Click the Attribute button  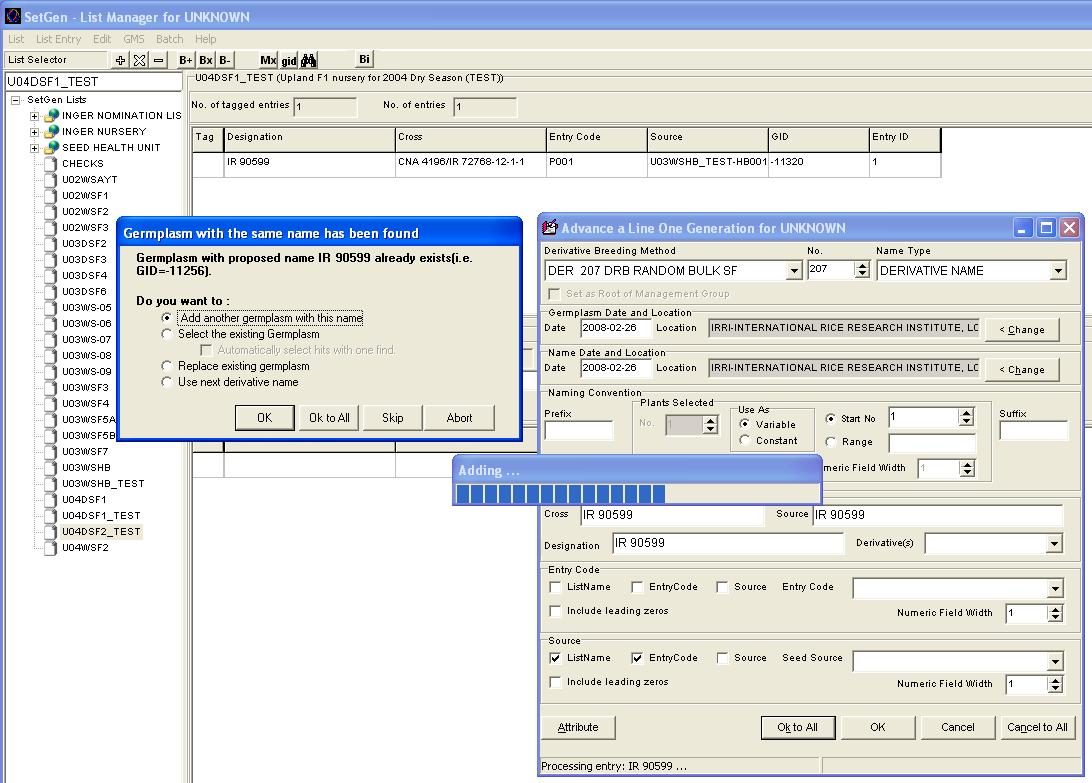(578, 727)
